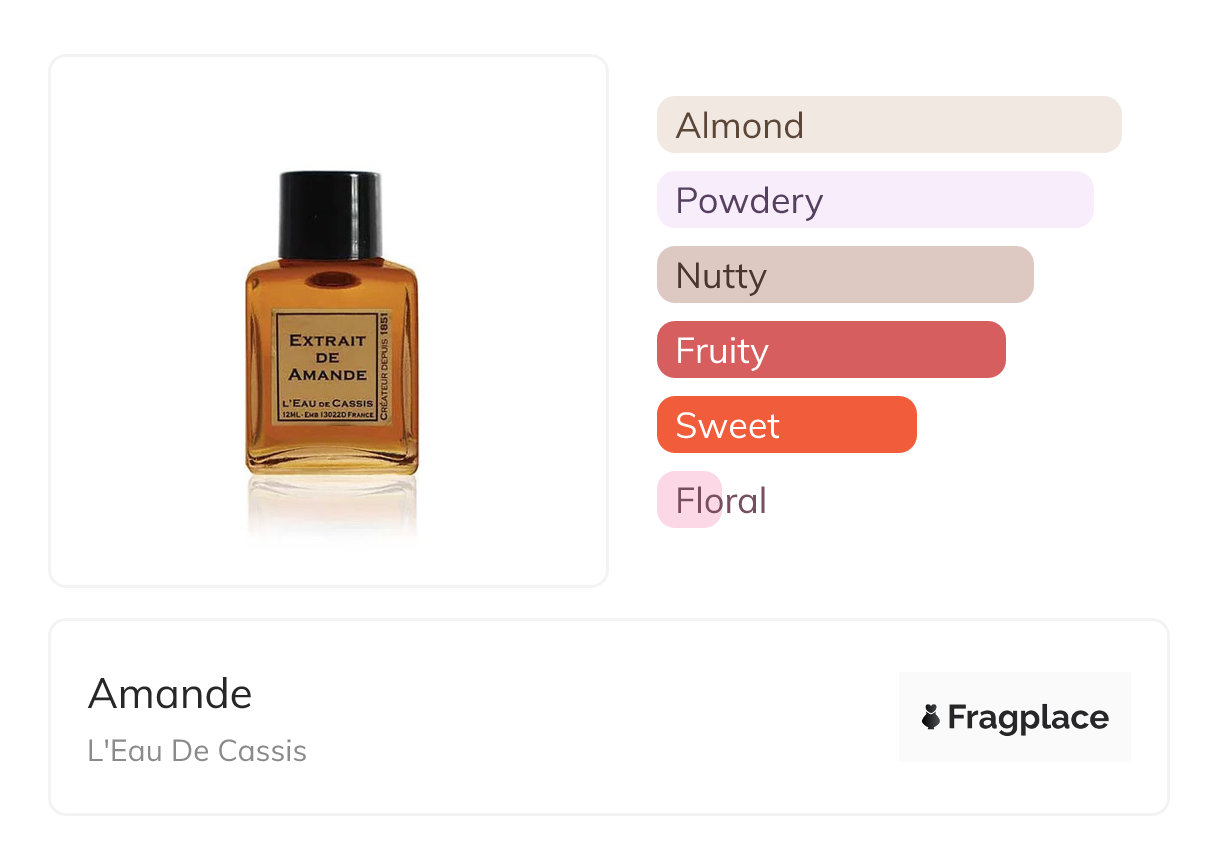1218x864 pixels.
Task: Open the Amande fragrance title
Action: [170, 693]
